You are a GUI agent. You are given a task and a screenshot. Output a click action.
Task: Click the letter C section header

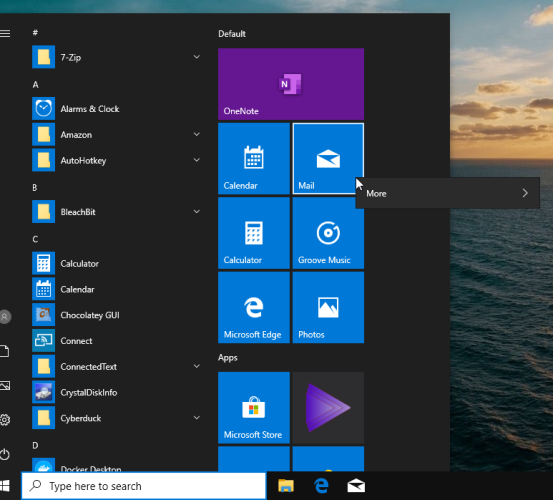[x=35, y=239]
